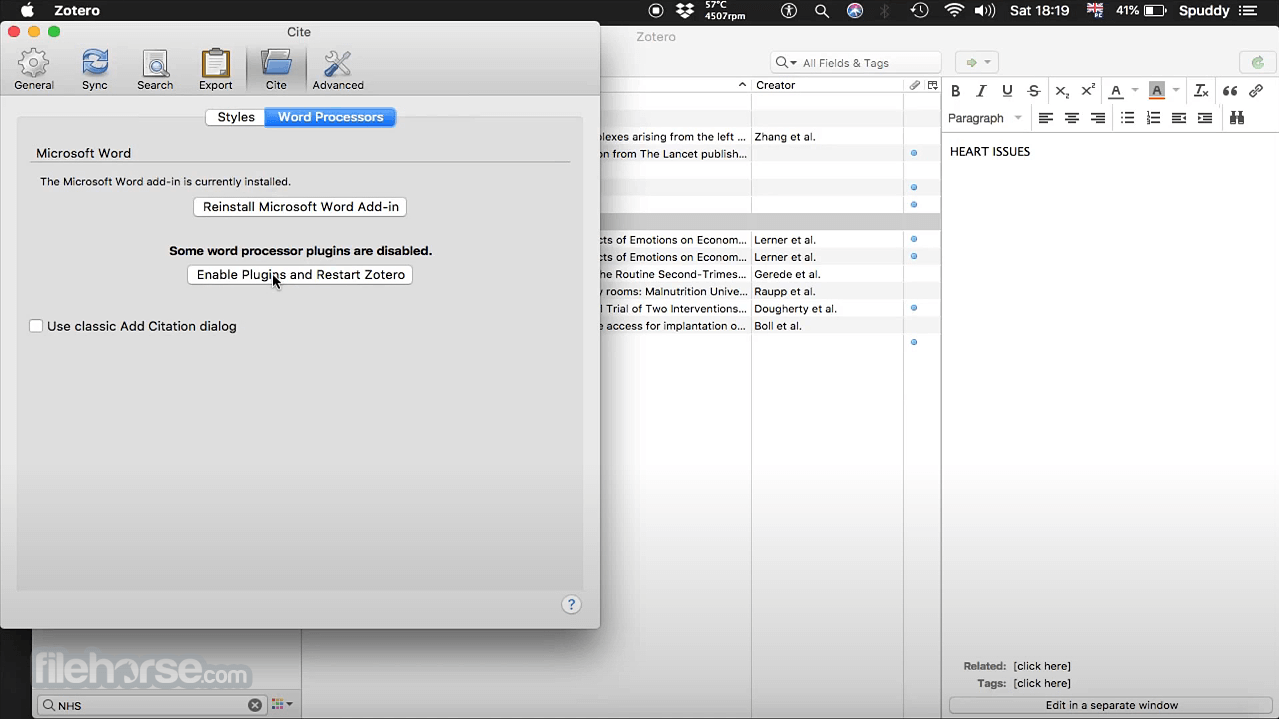Insert a bulleted list
Screen dimensions: 1279x719
1127,118
